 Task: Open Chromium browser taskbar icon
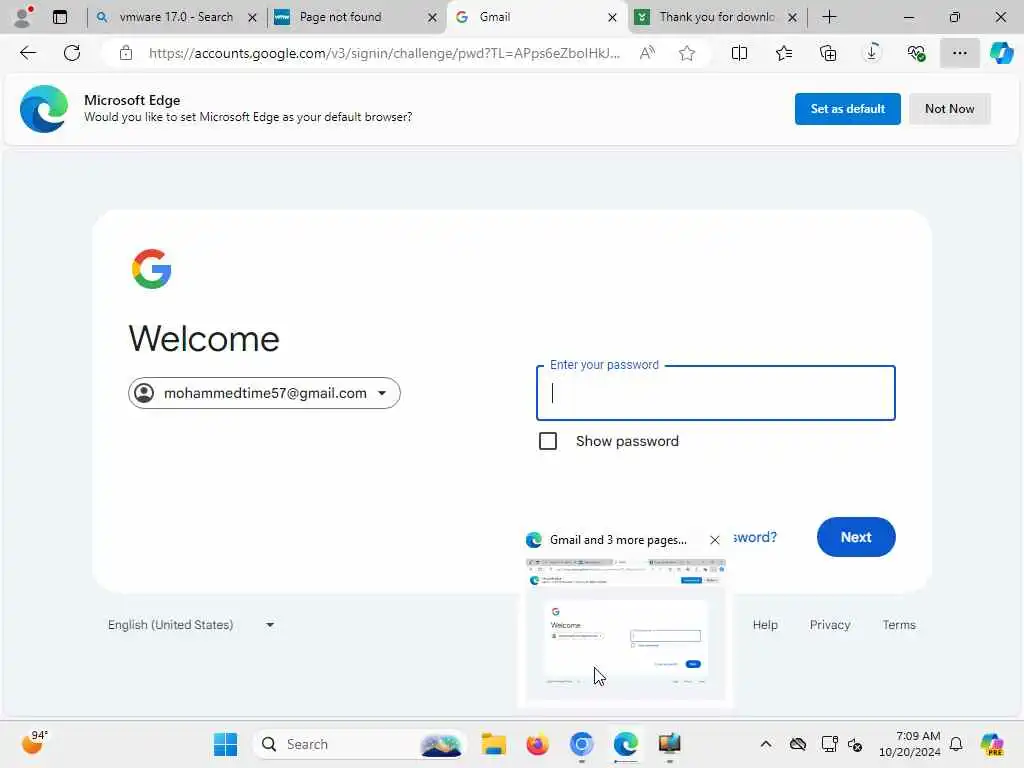[581, 744]
